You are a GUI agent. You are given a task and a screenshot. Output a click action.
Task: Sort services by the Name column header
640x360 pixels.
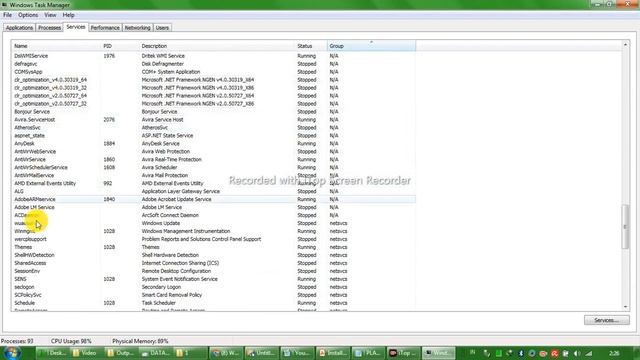[x=56, y=46]
